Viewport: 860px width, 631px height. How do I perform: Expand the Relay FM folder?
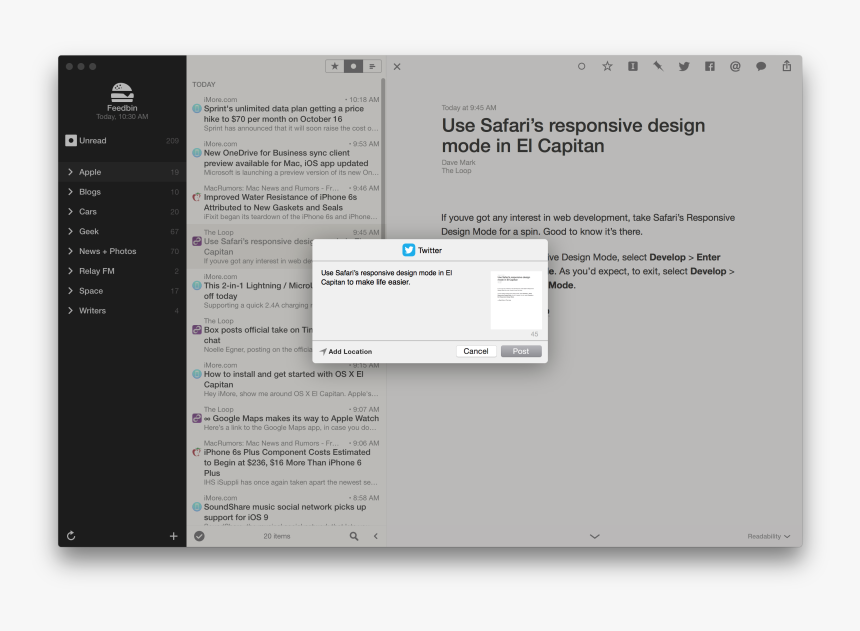coord(70,271)
